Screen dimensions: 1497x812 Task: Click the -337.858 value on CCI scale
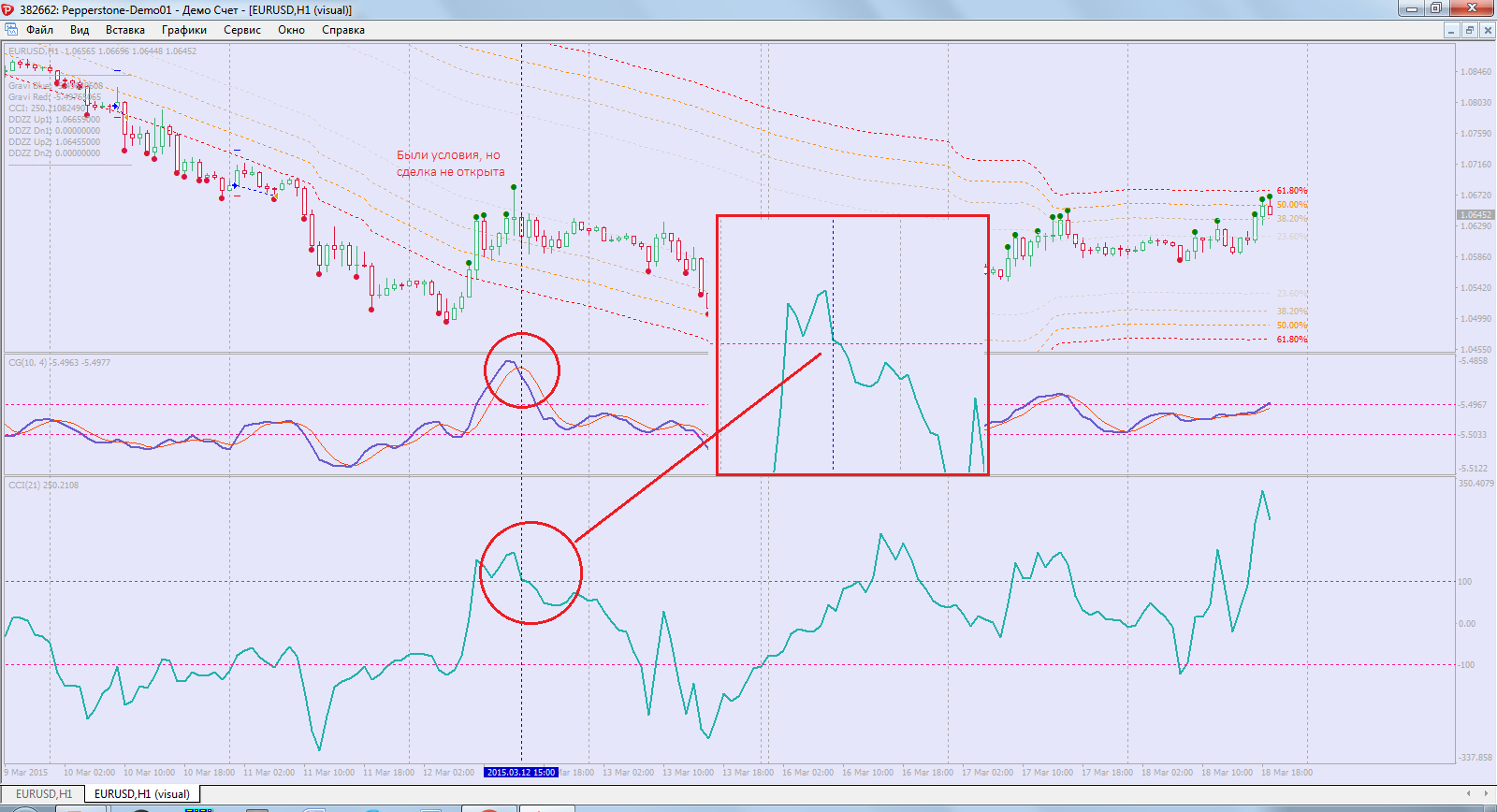tap(1476, 758)
